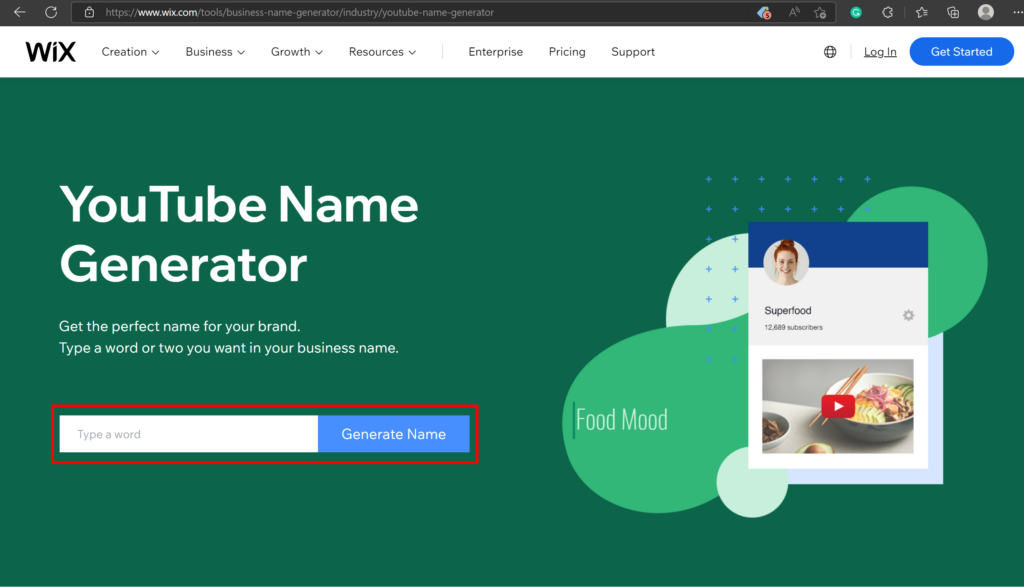Focus the Type a word input field
The image size is (1024, 587).
(x=189, y=434)
